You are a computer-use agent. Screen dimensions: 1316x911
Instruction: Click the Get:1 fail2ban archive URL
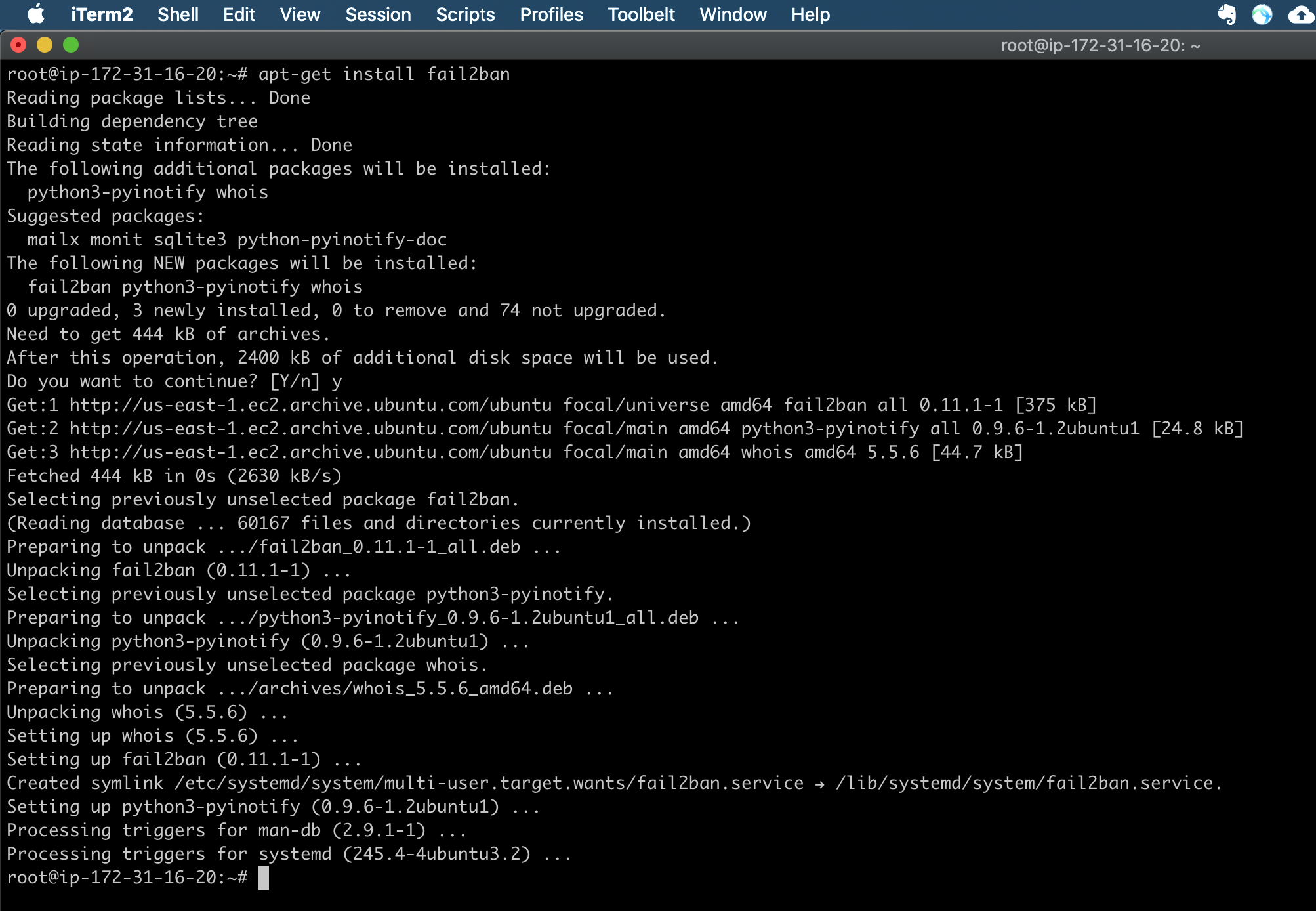coord(311,405)
